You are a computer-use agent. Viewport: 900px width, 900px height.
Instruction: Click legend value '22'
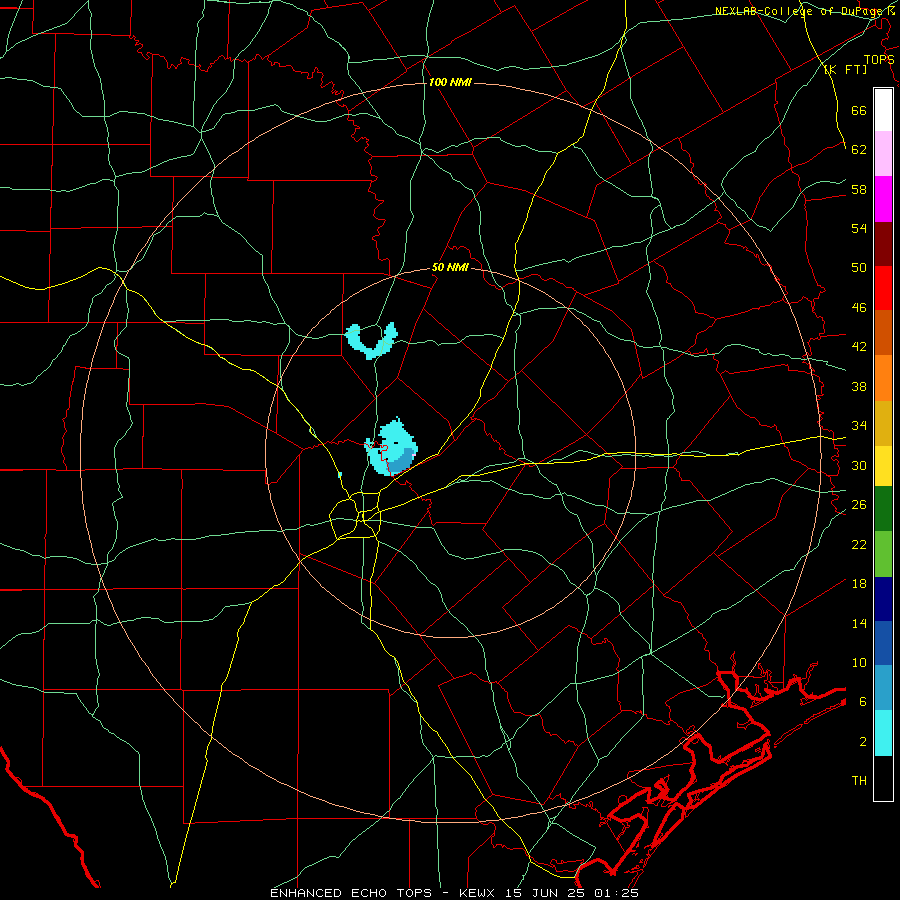pos(859,545)
